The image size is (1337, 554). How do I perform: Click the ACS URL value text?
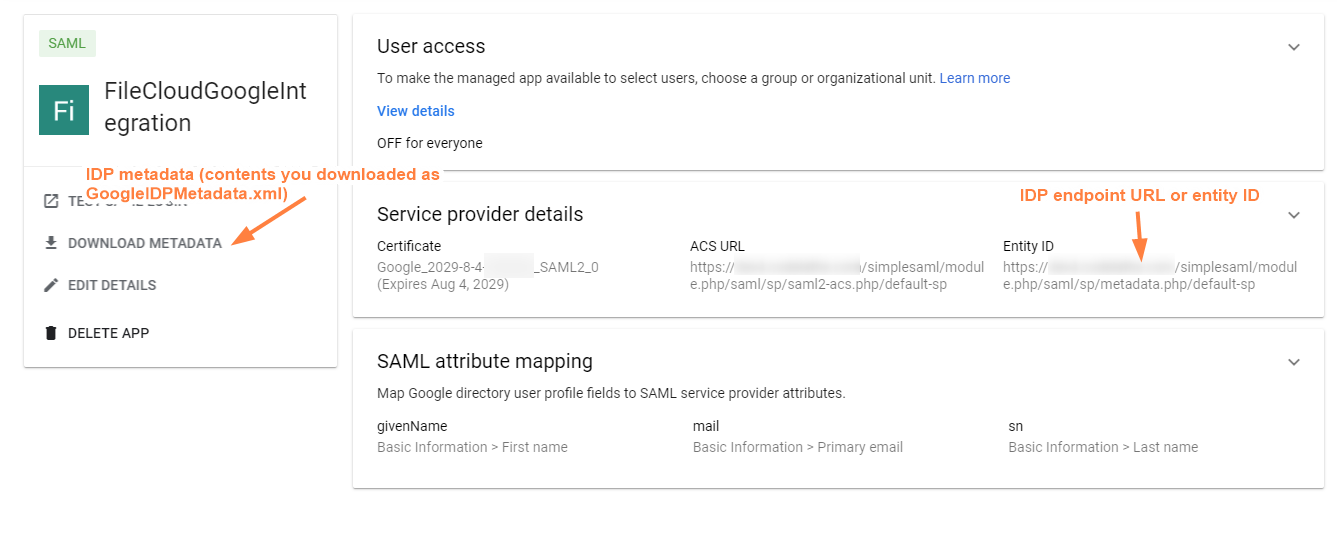pos(836,276)
